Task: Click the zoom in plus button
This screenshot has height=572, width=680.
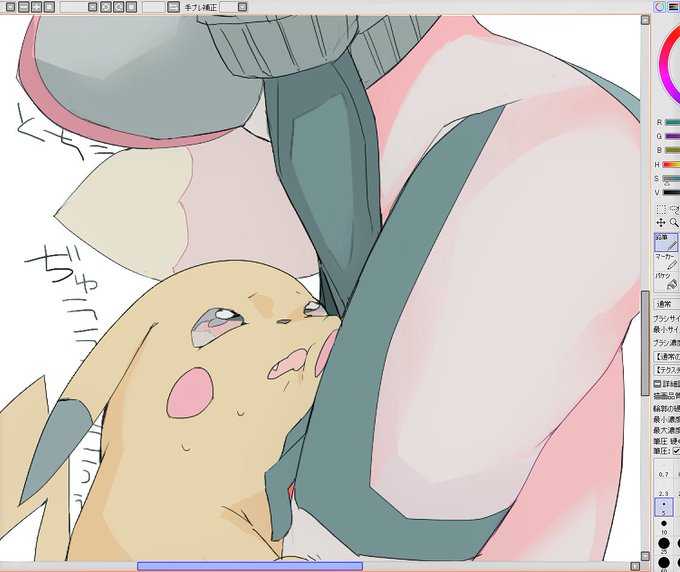Action: pyautogui.click(x=36, y=7)
